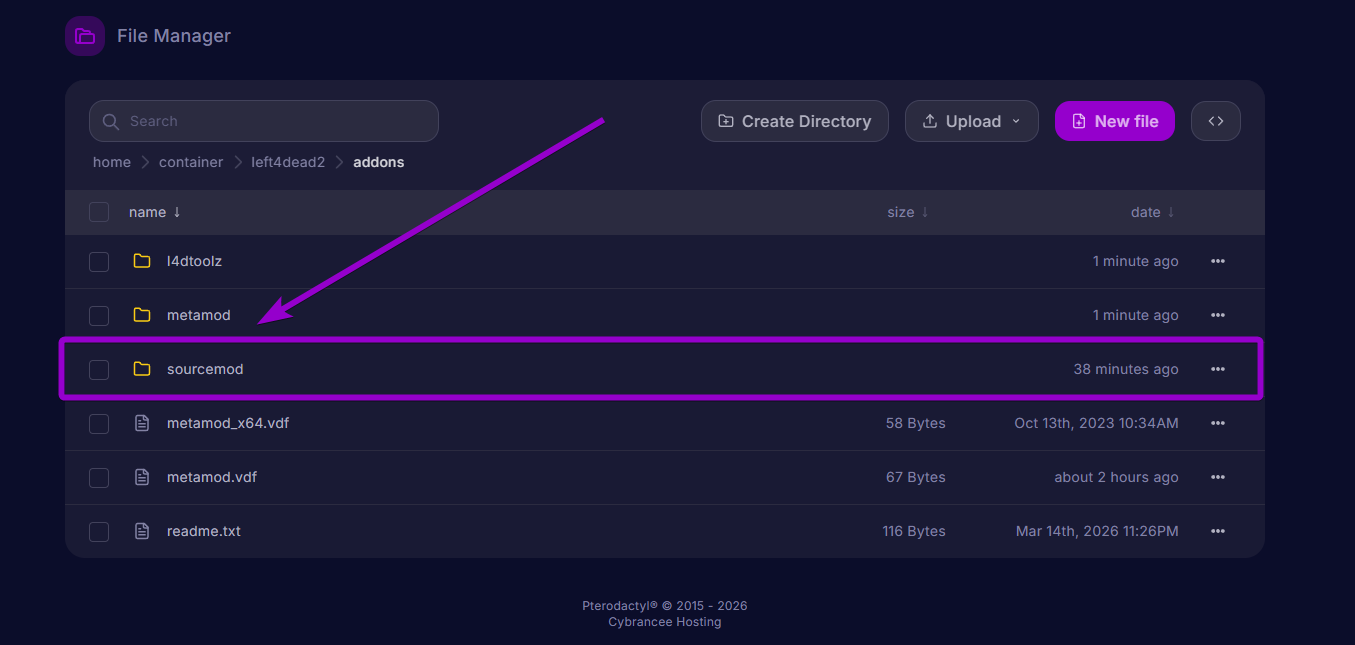The width and height of the screenshot is (1355, 645).
Task: Open the sourcemod folder icon
Action: coord(142,369)
